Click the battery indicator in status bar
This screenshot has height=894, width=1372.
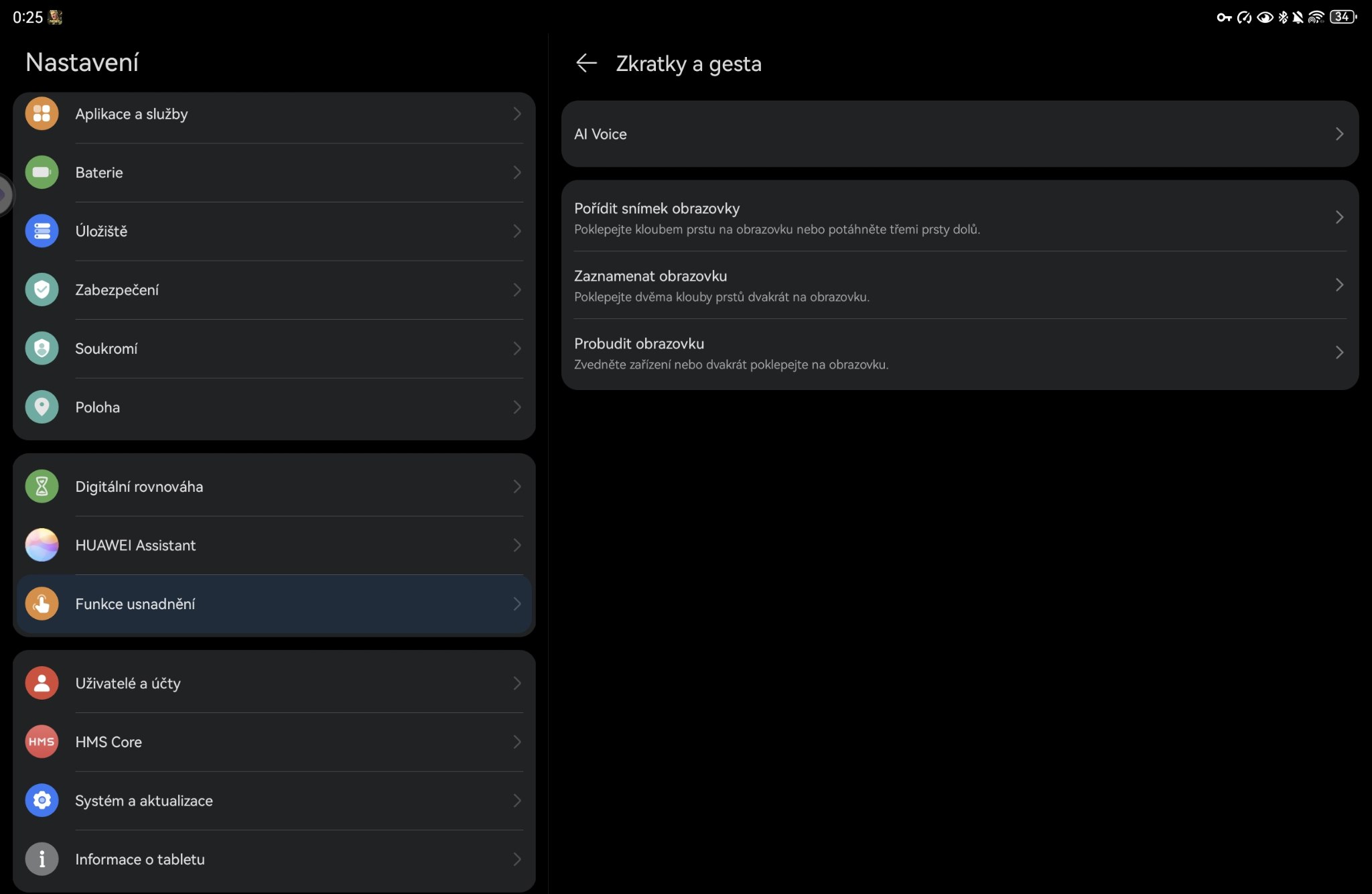pyautogui.click(x=1343, y=17)
